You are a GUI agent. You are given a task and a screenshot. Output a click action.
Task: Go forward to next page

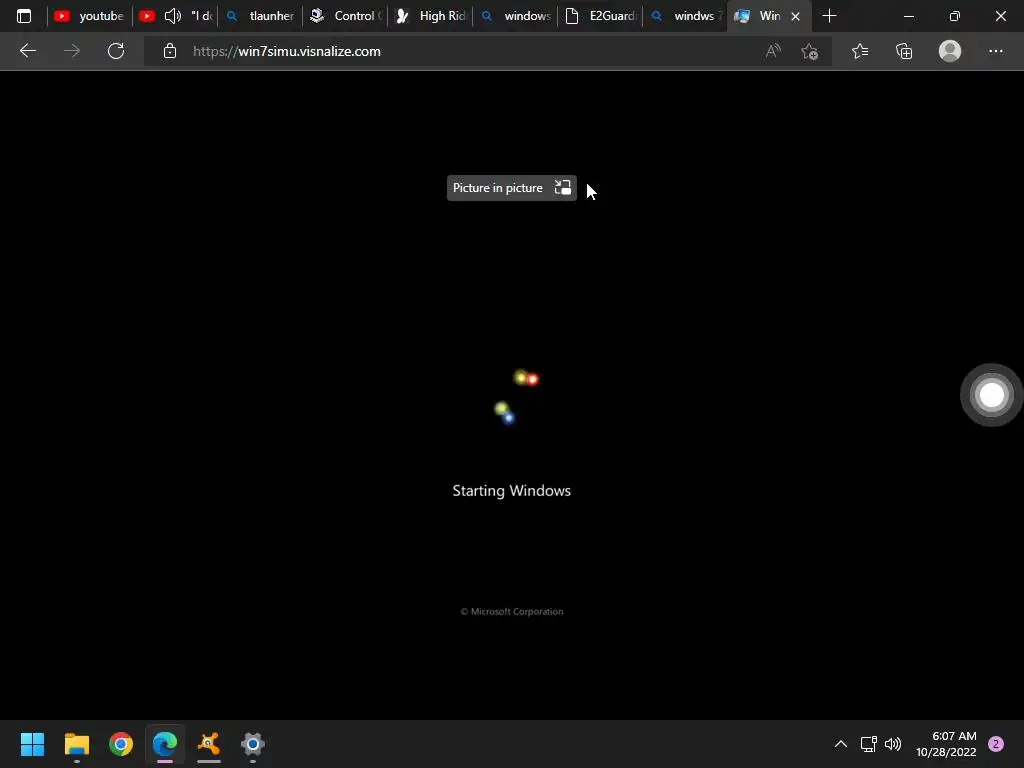tap(72, 51)
